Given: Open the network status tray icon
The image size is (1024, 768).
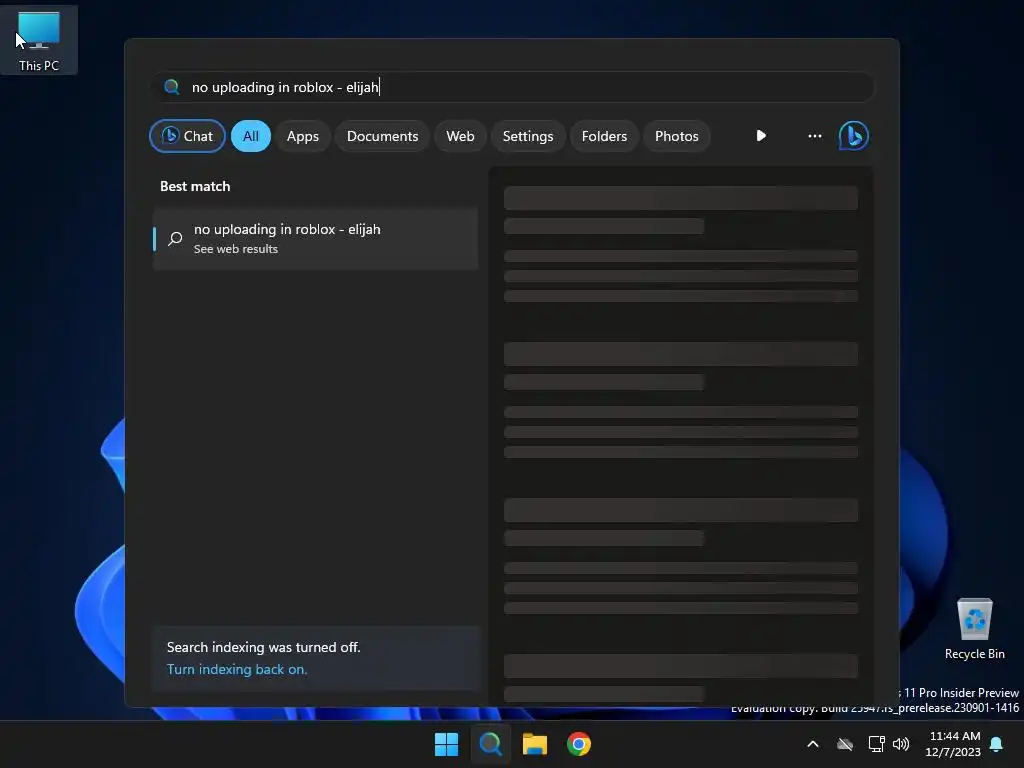Looking at the screenshot, I should [876, 744].
